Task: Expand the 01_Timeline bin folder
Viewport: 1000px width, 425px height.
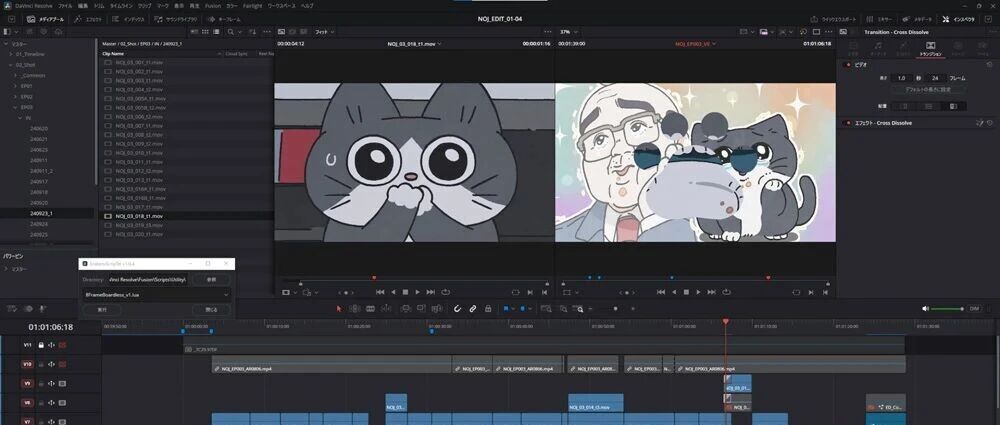Action: tap(11, 54)
